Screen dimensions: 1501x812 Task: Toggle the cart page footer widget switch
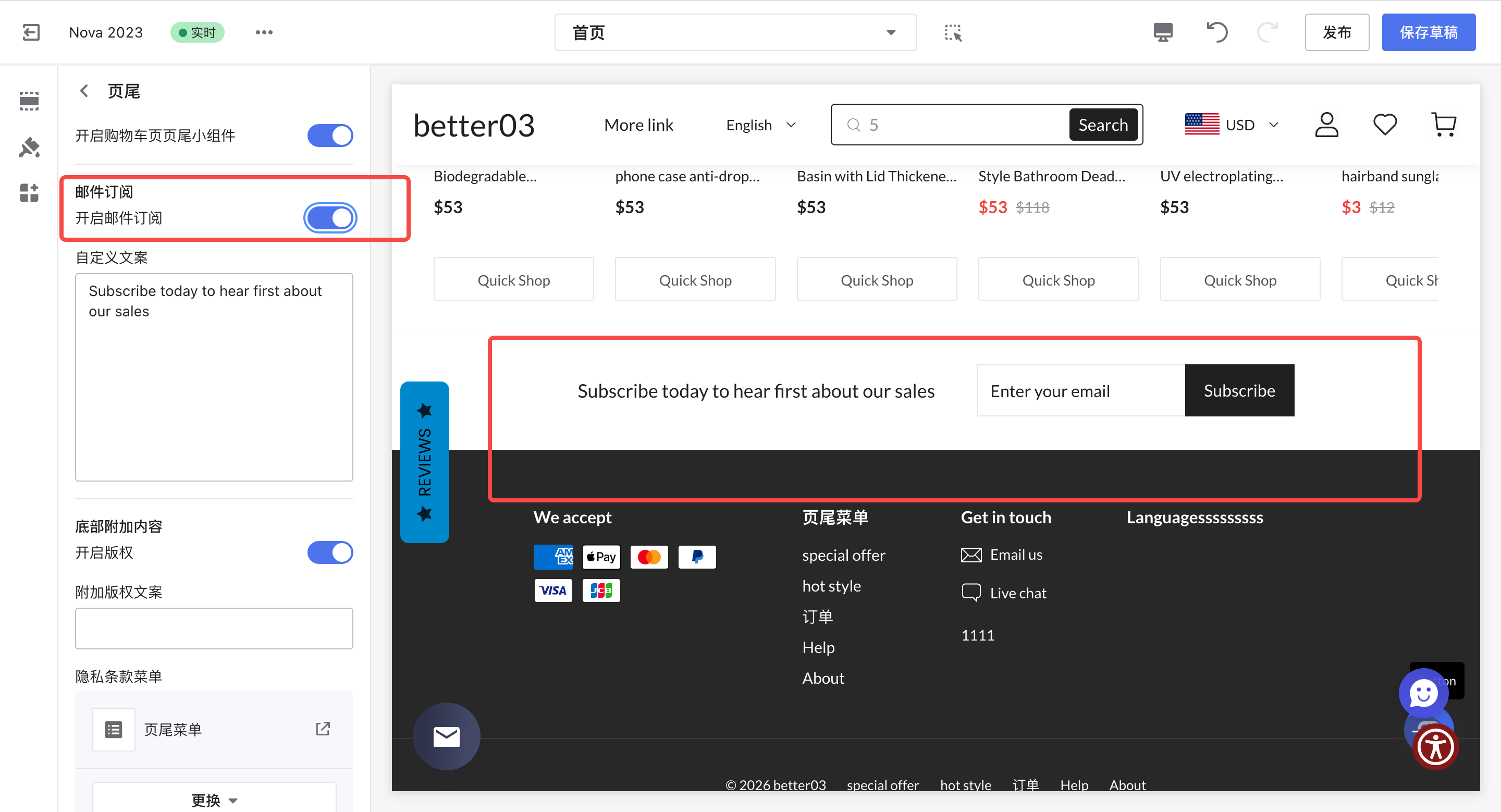330,136
